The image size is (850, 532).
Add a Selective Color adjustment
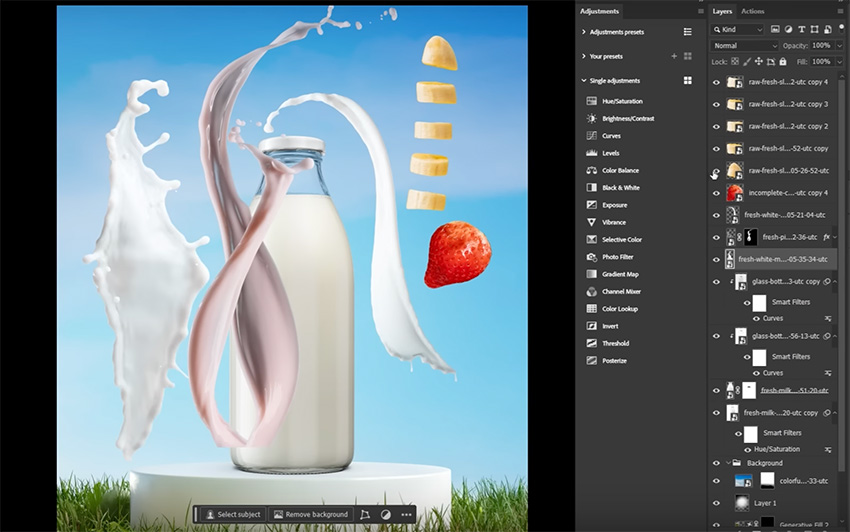point(614,240)
